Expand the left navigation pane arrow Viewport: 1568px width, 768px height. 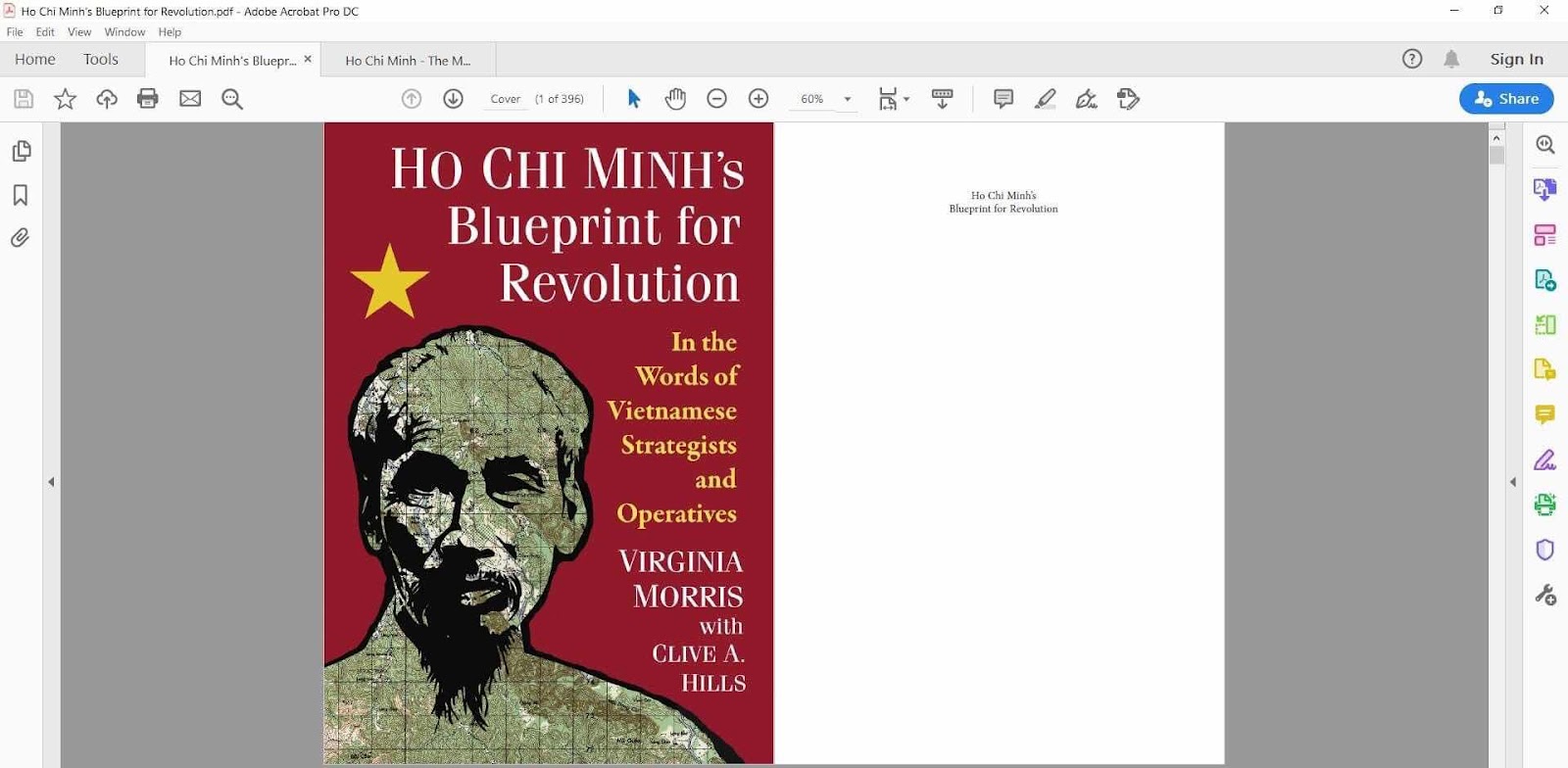[x=51, y=482]
